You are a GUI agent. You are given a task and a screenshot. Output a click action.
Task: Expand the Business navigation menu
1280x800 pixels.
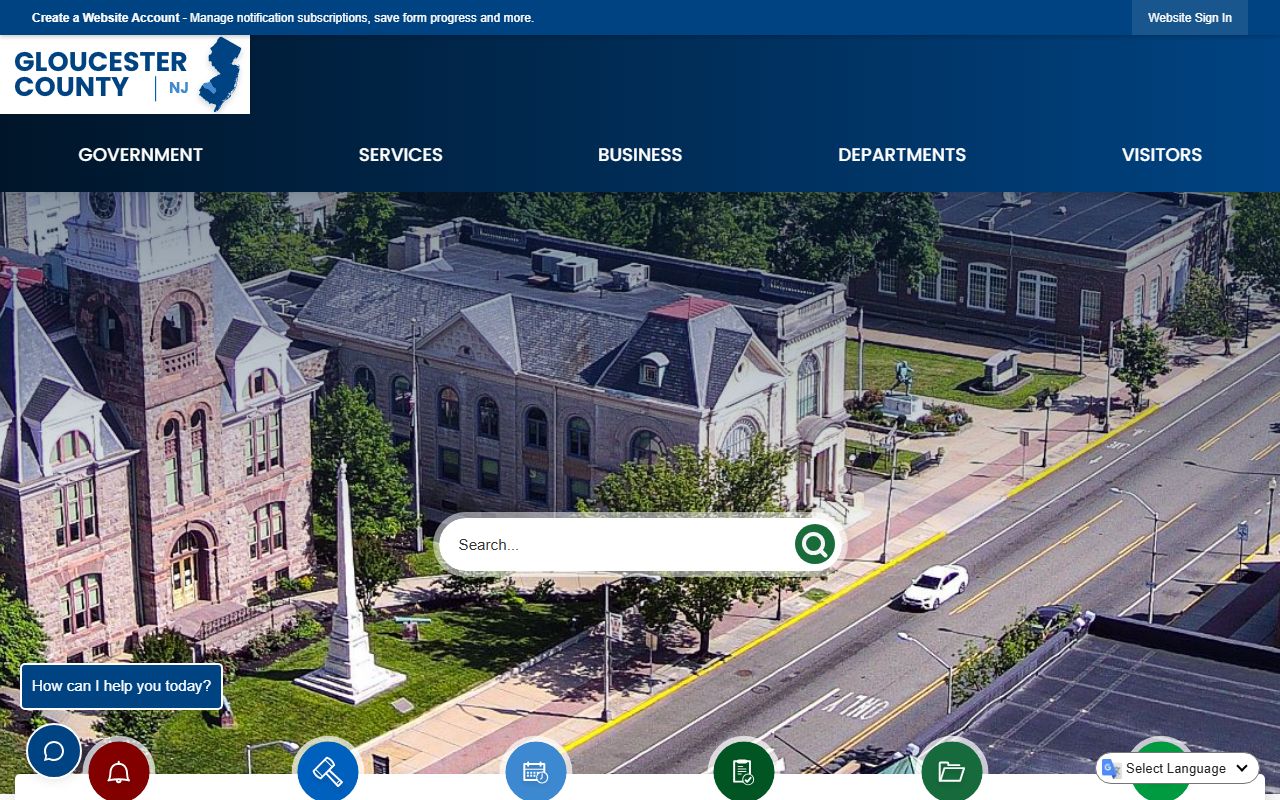(x=640, y=155)
